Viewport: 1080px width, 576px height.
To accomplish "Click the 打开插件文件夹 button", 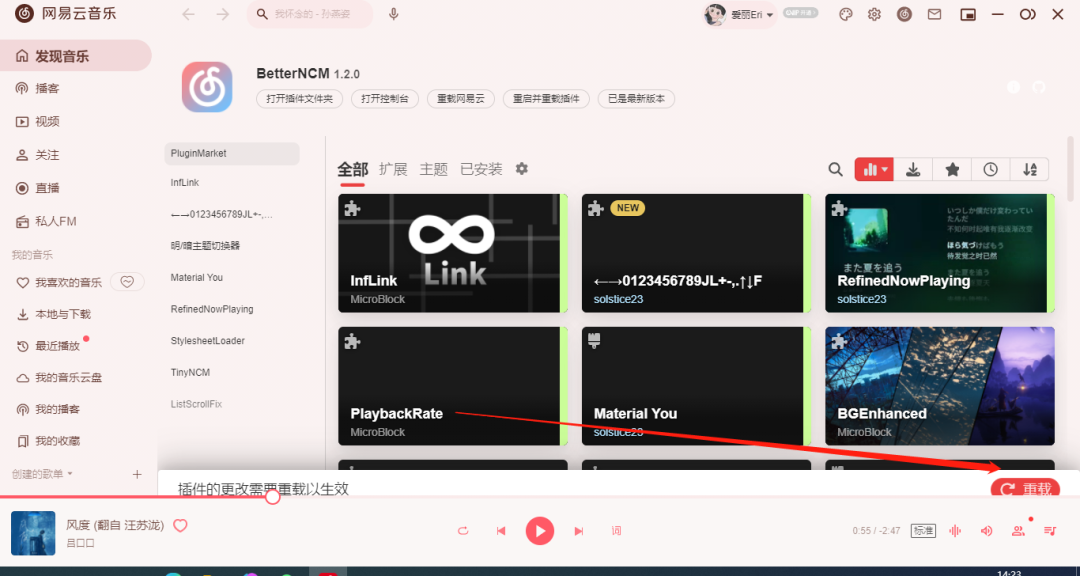I will pyautogui.click(x=300, y=99).
